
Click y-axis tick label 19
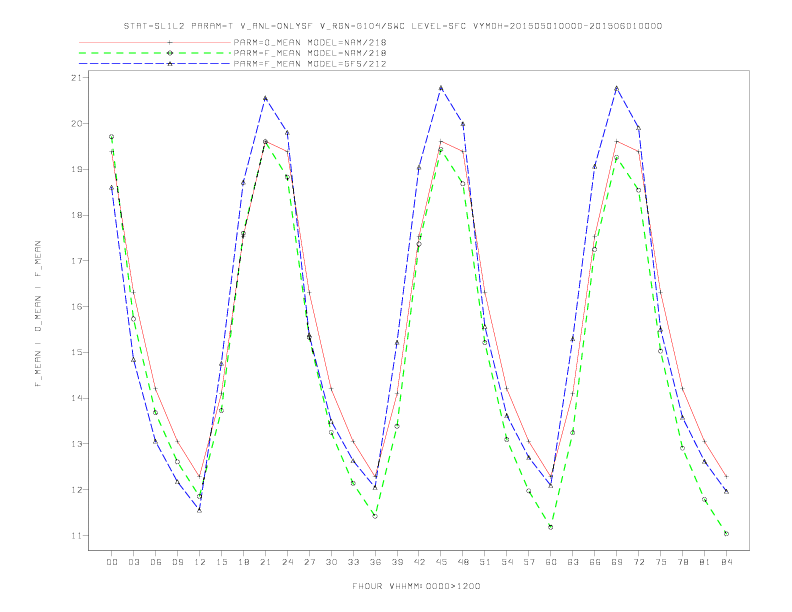point(77,169)
